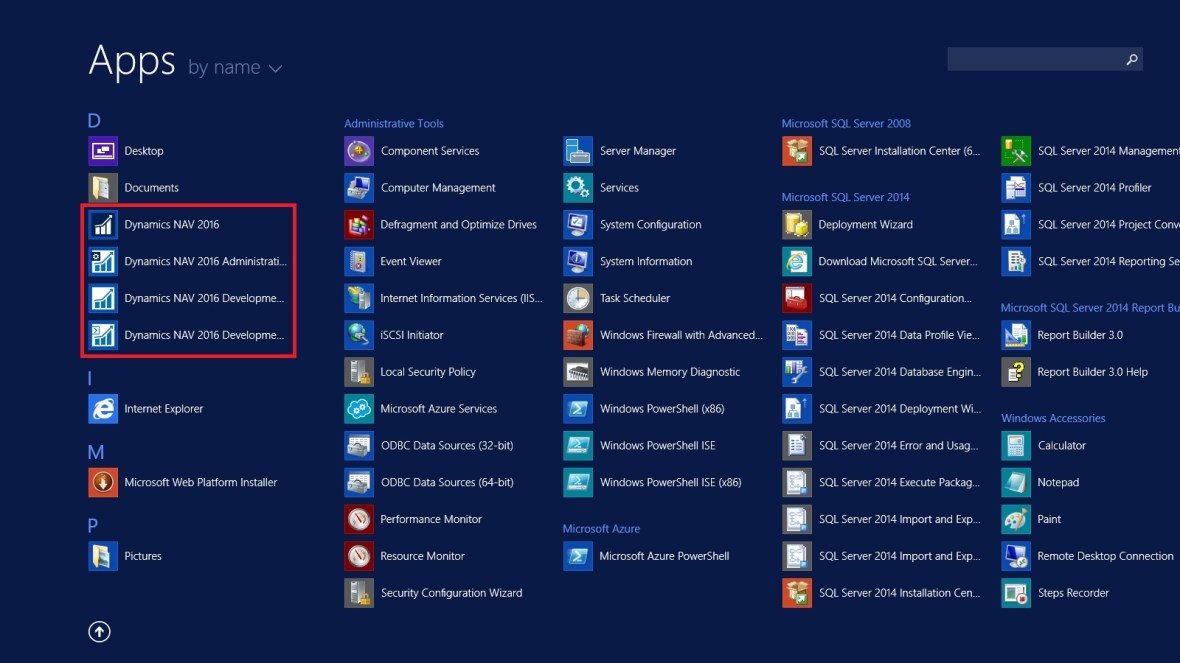This screenshot has width=1180, height=663.
Task: Launch Microsoft Azure PowerShell icon
Action: tap(578, 556)
